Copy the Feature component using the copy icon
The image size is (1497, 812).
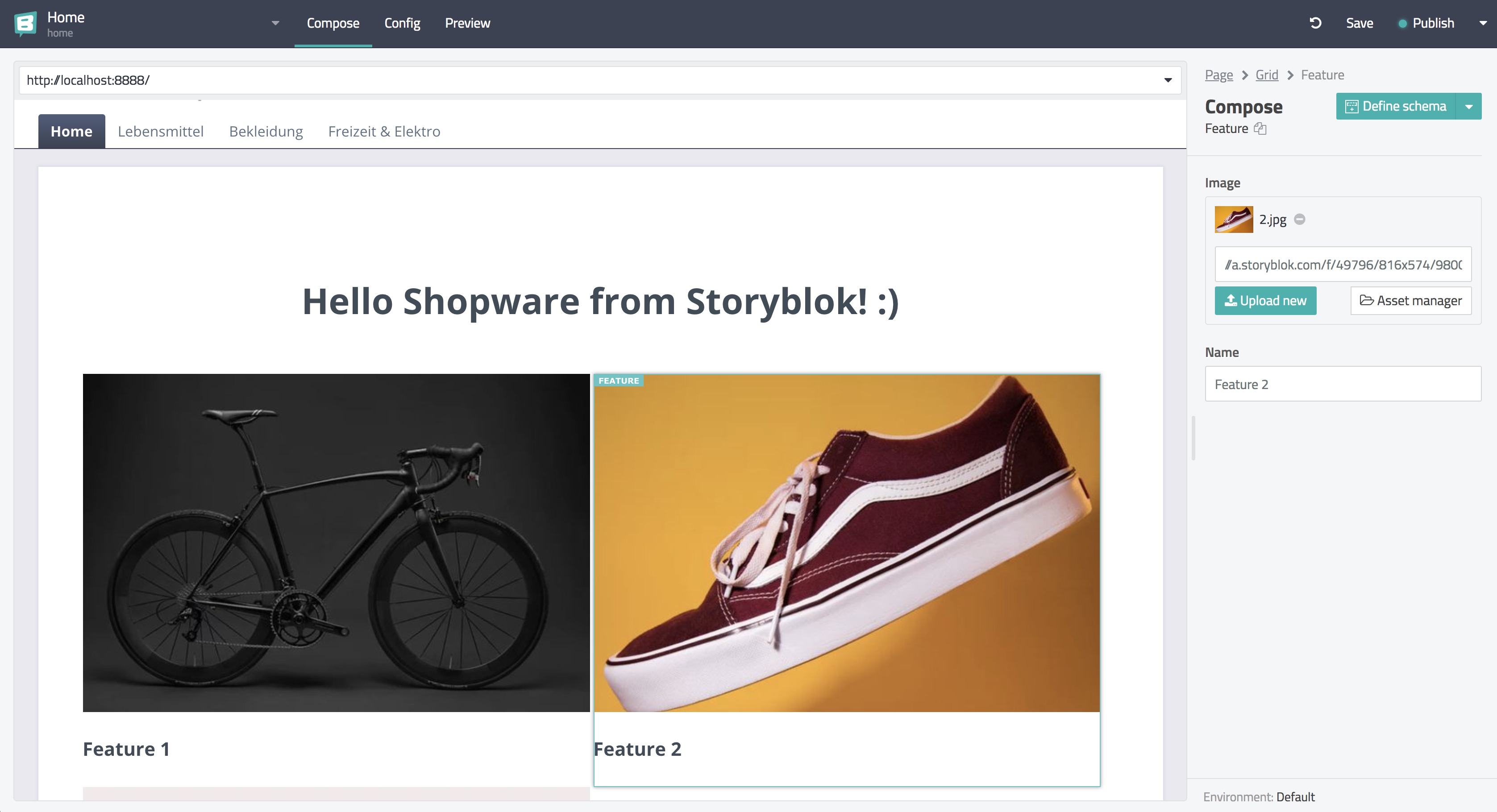pos(1260,129)
